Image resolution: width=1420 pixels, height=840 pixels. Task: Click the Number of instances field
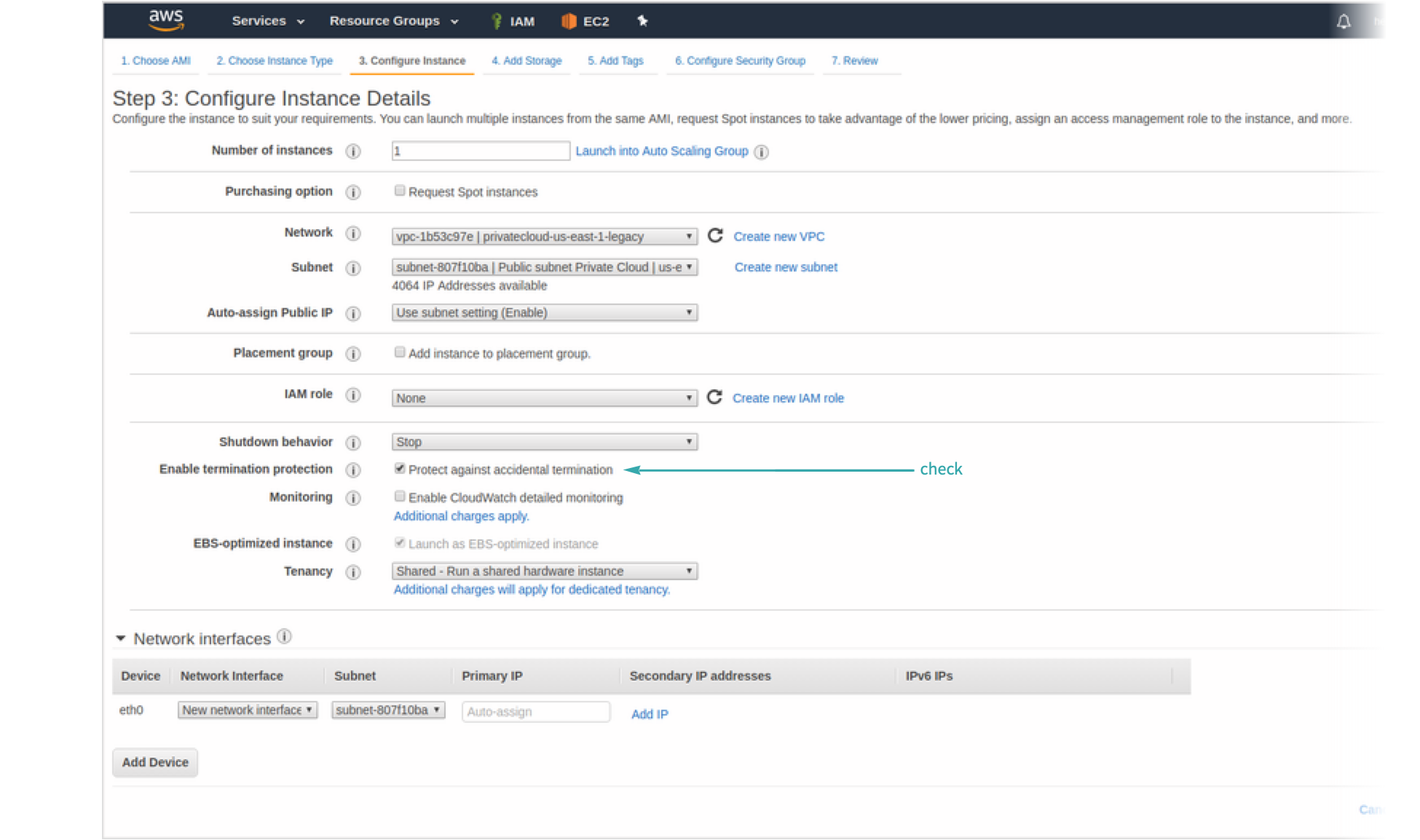point(480,151)
